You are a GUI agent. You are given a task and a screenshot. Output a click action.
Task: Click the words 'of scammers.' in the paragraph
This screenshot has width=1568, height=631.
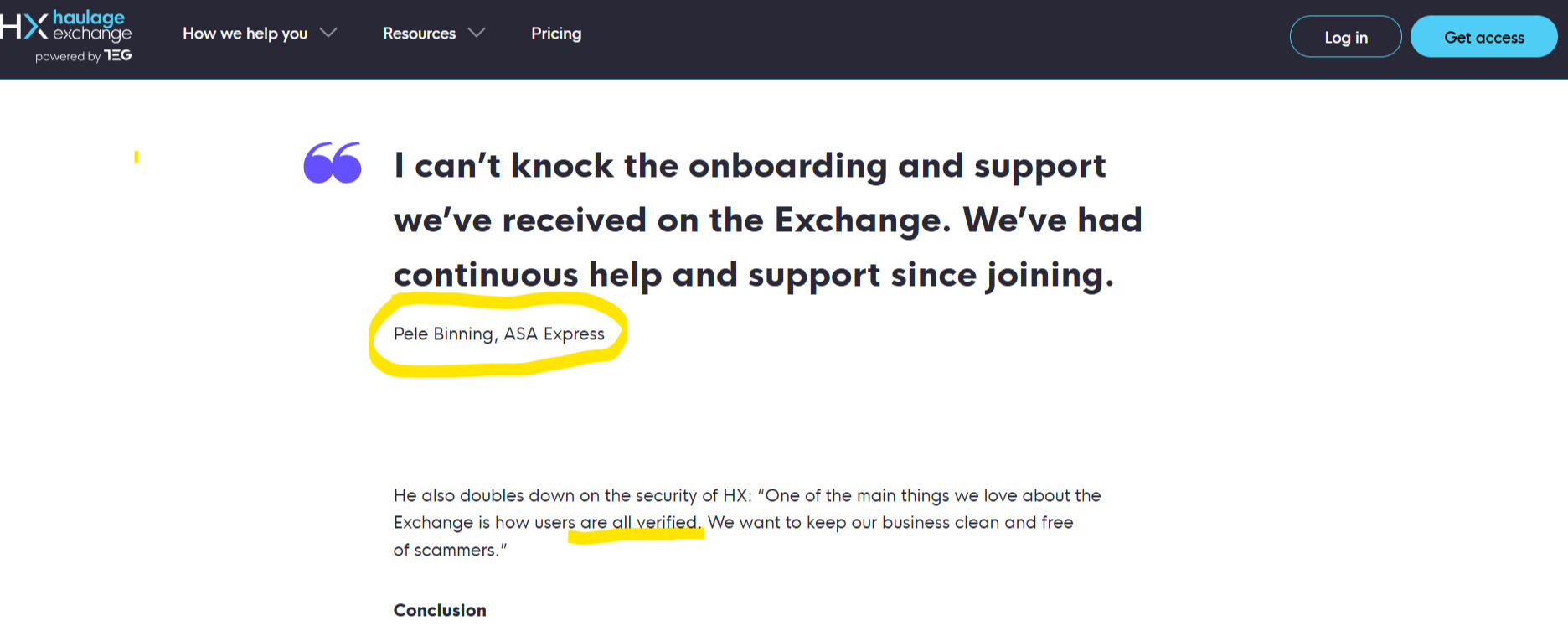pos(450,551)
